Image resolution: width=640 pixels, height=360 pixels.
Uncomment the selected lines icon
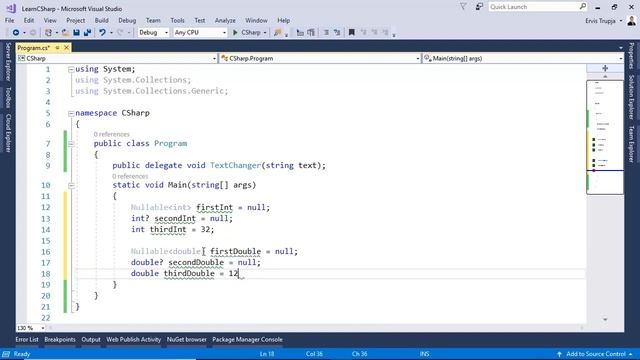click(x=337, y=32)
